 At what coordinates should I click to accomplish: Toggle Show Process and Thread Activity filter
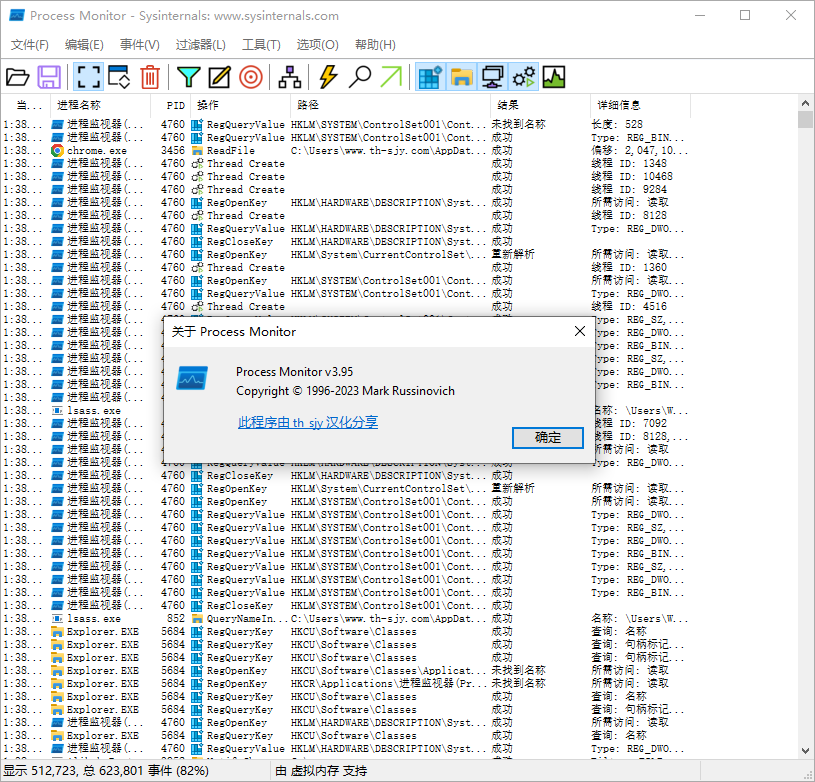click(x=523, y=77)
